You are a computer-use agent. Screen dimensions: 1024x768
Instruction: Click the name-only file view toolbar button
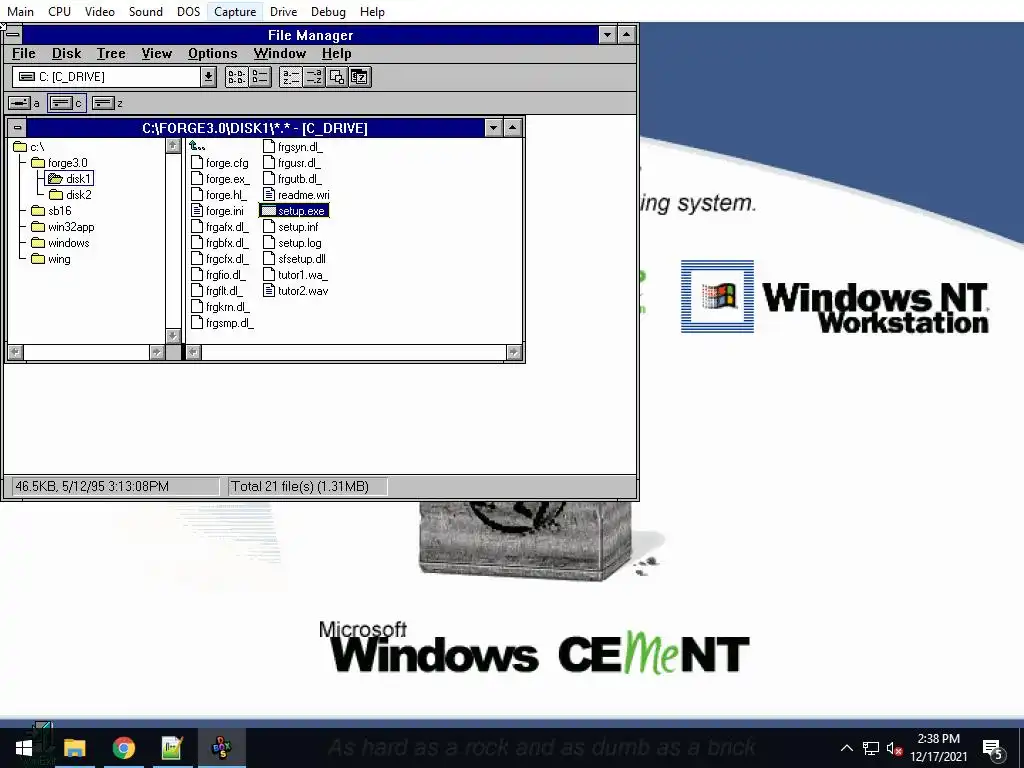coord(236,77)
